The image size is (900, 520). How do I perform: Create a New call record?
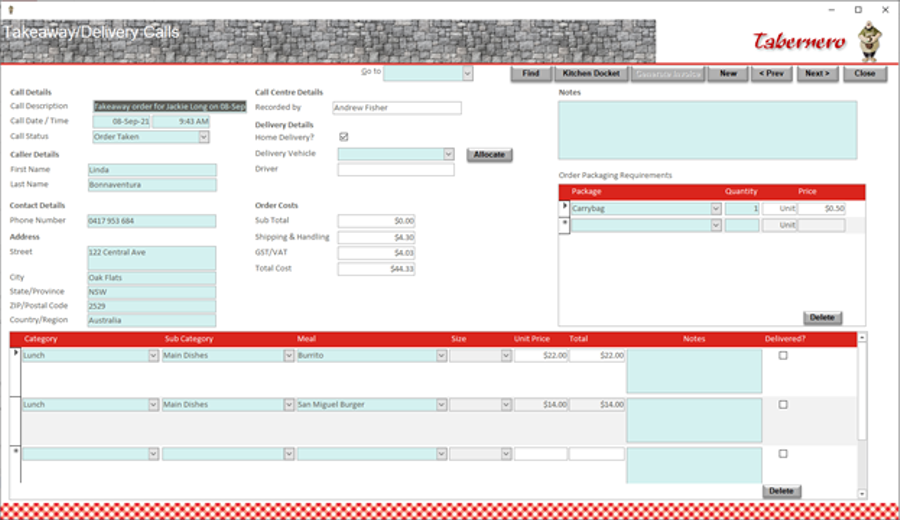click(728, 73)
